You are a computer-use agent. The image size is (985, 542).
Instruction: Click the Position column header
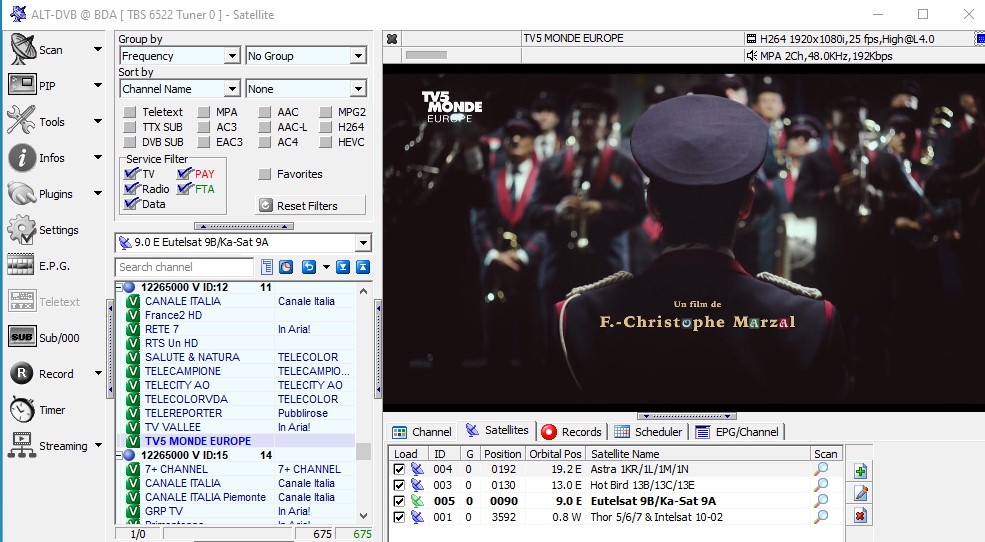(503, 454)
